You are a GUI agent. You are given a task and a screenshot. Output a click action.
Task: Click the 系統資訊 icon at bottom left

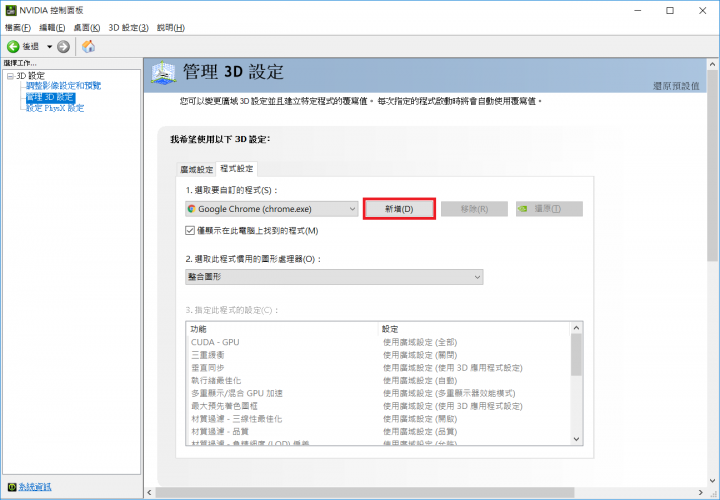coord(12,487)
